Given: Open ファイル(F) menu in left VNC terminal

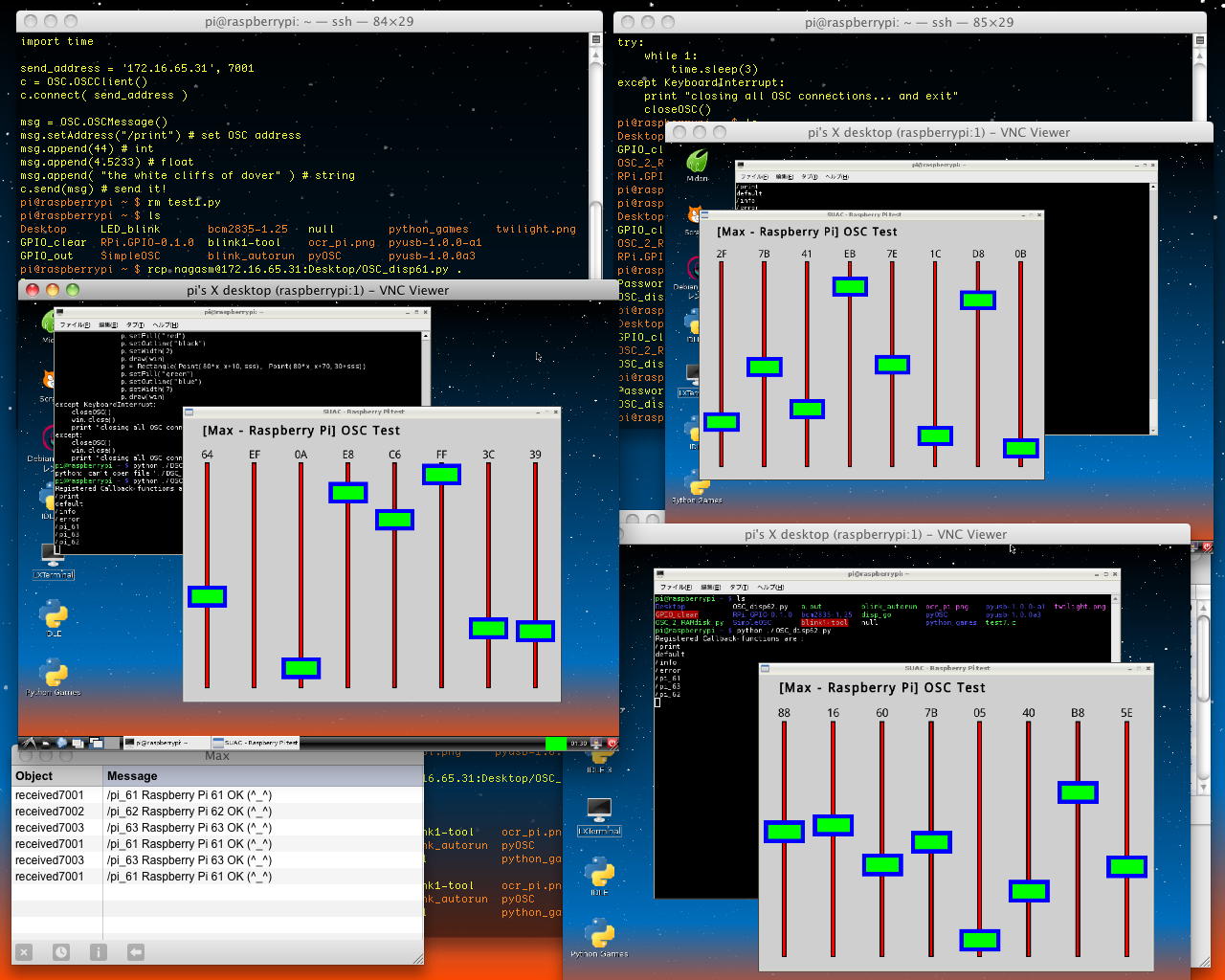Looking at the screenshot, I should coord(75,324).
